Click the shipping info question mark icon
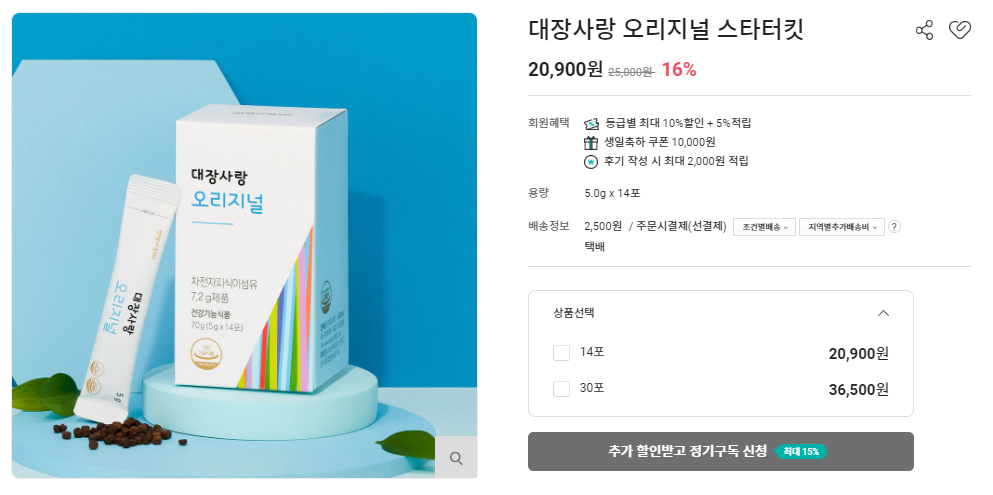Image resolution: width=993 pixels, height=495 pixels. pyautogui.click(x=894, y=227)
